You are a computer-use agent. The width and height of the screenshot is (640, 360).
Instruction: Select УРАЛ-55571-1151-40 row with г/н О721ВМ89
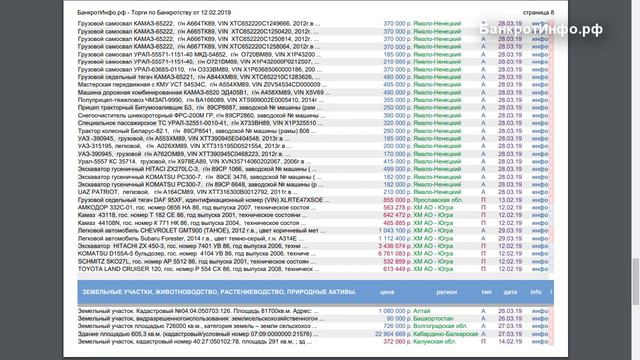click(x=198, y=62)
